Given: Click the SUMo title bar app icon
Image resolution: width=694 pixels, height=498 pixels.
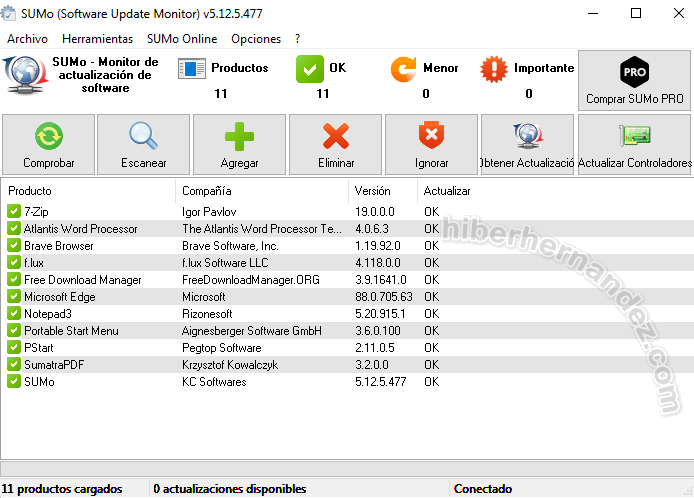Looking at the screenshot, I should coord(8,13).
